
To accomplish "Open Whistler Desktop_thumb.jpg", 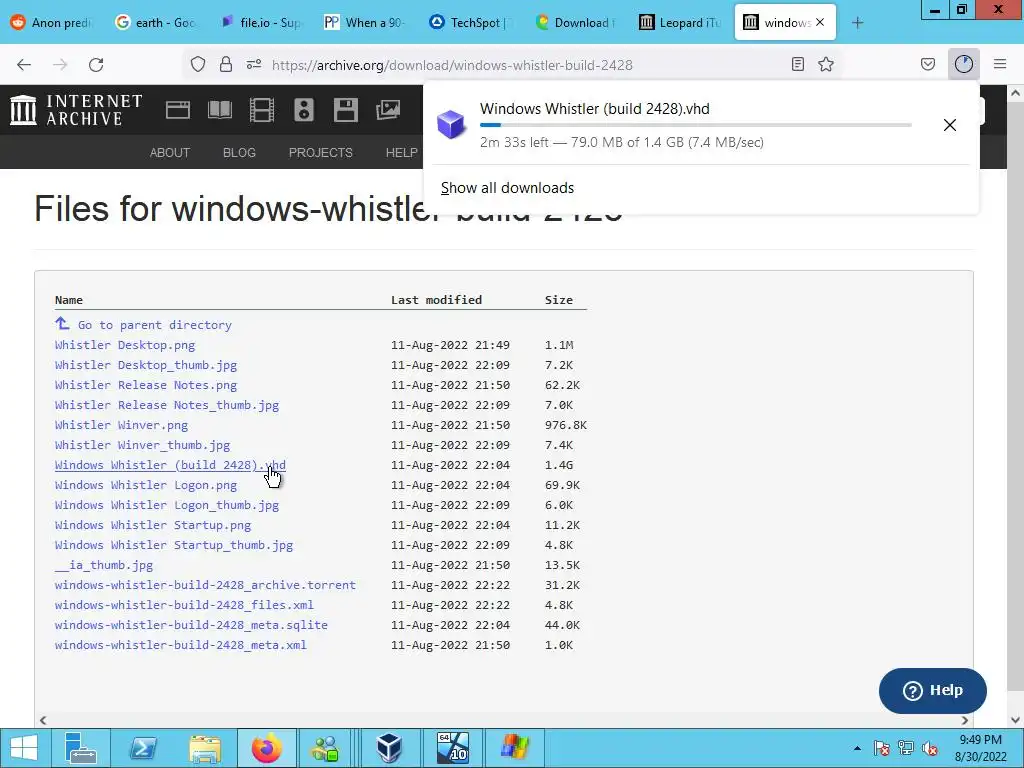I will [146, 364].
